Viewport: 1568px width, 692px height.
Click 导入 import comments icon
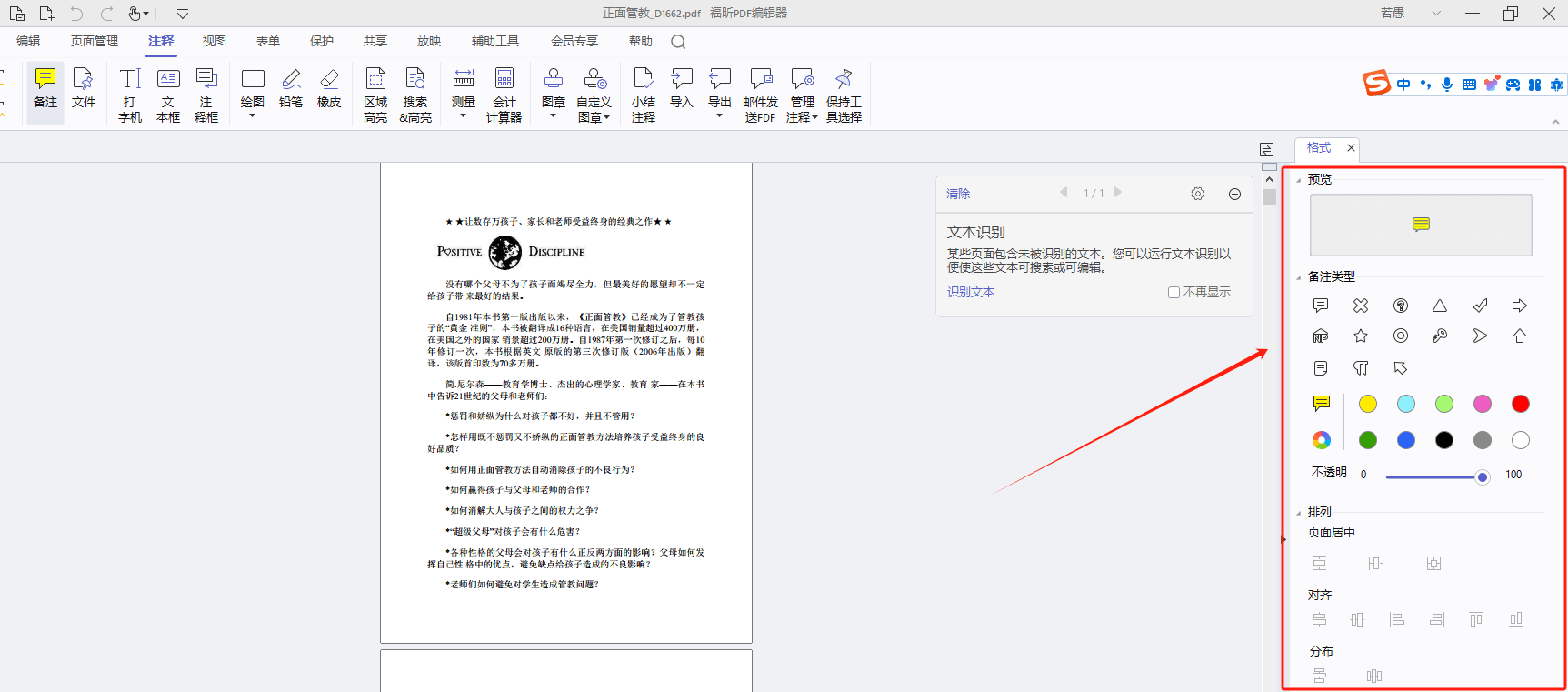point(682,89)
